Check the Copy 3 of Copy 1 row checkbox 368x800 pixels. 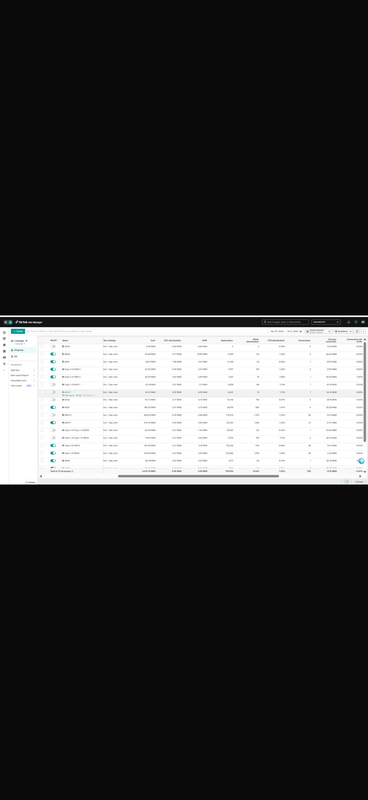[x=42, y=430]
